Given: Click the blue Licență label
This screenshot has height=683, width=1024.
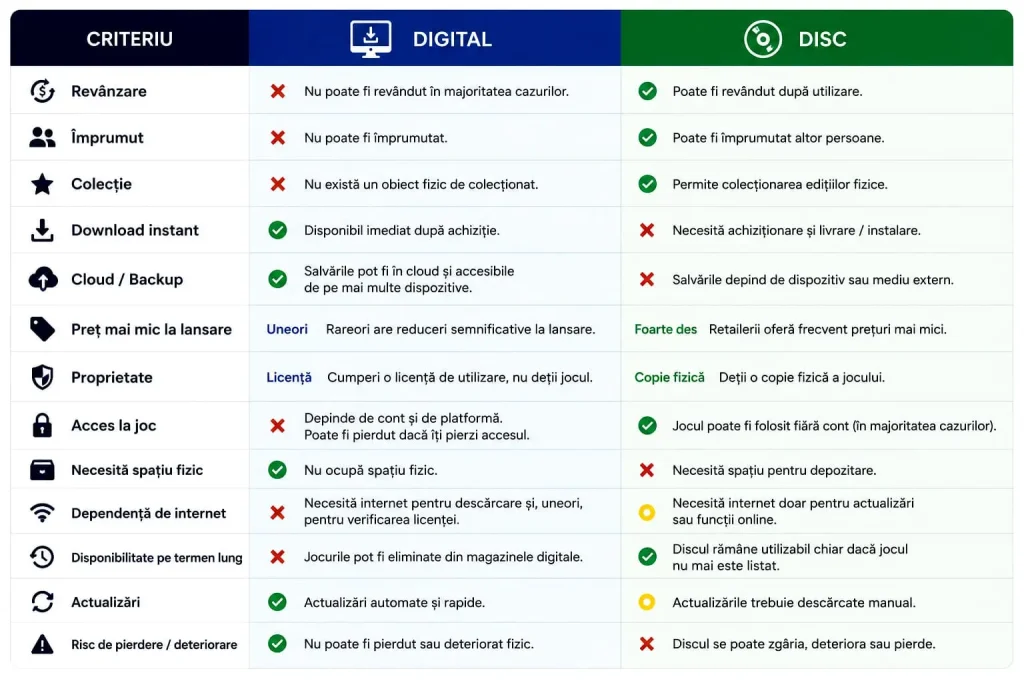Looking at the screenshot, I should click(289, 377).
